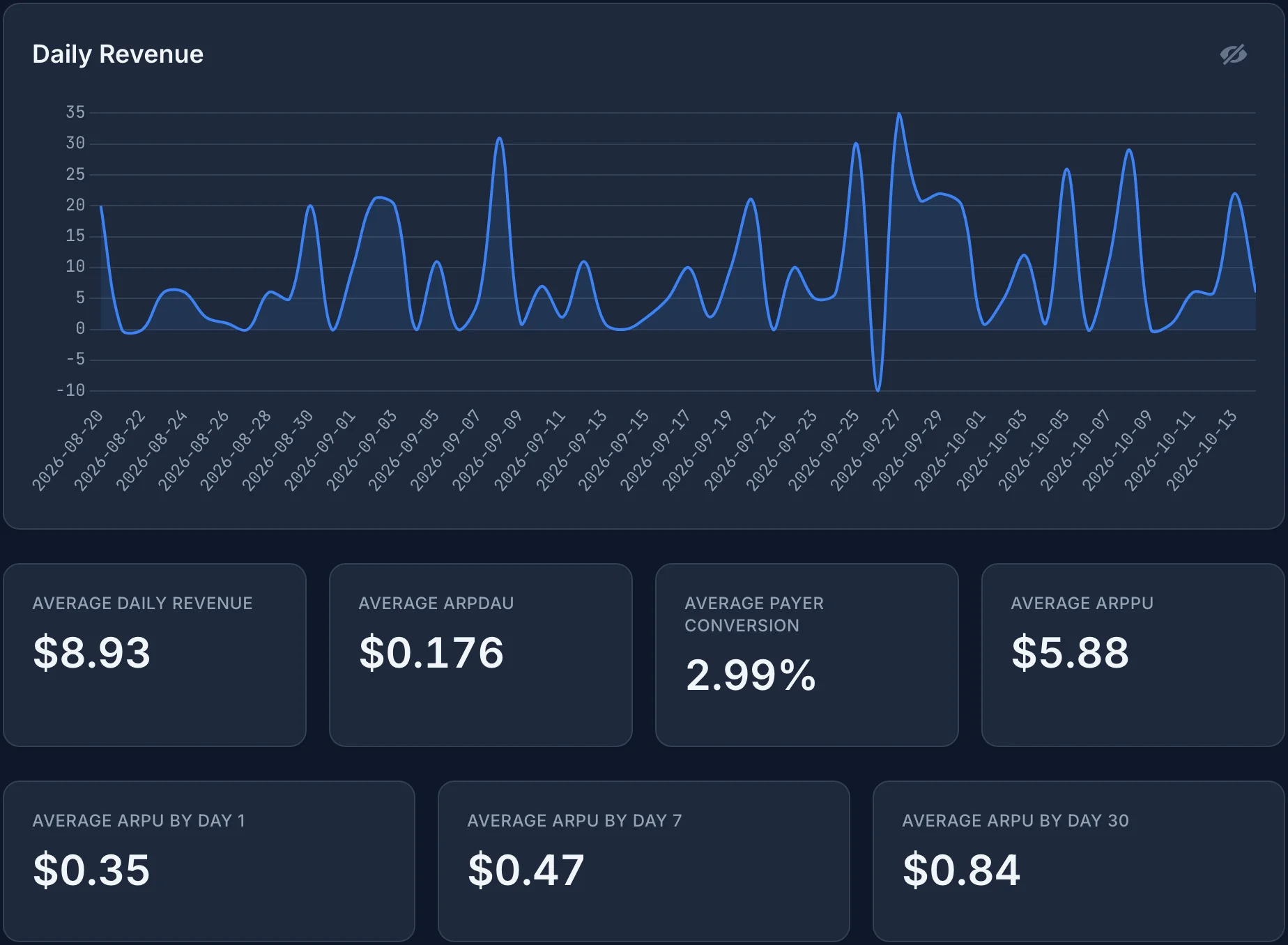Click the $0.176 ARPDAU value
Screen dimensions: 1288x945
(x=431, y=653)
